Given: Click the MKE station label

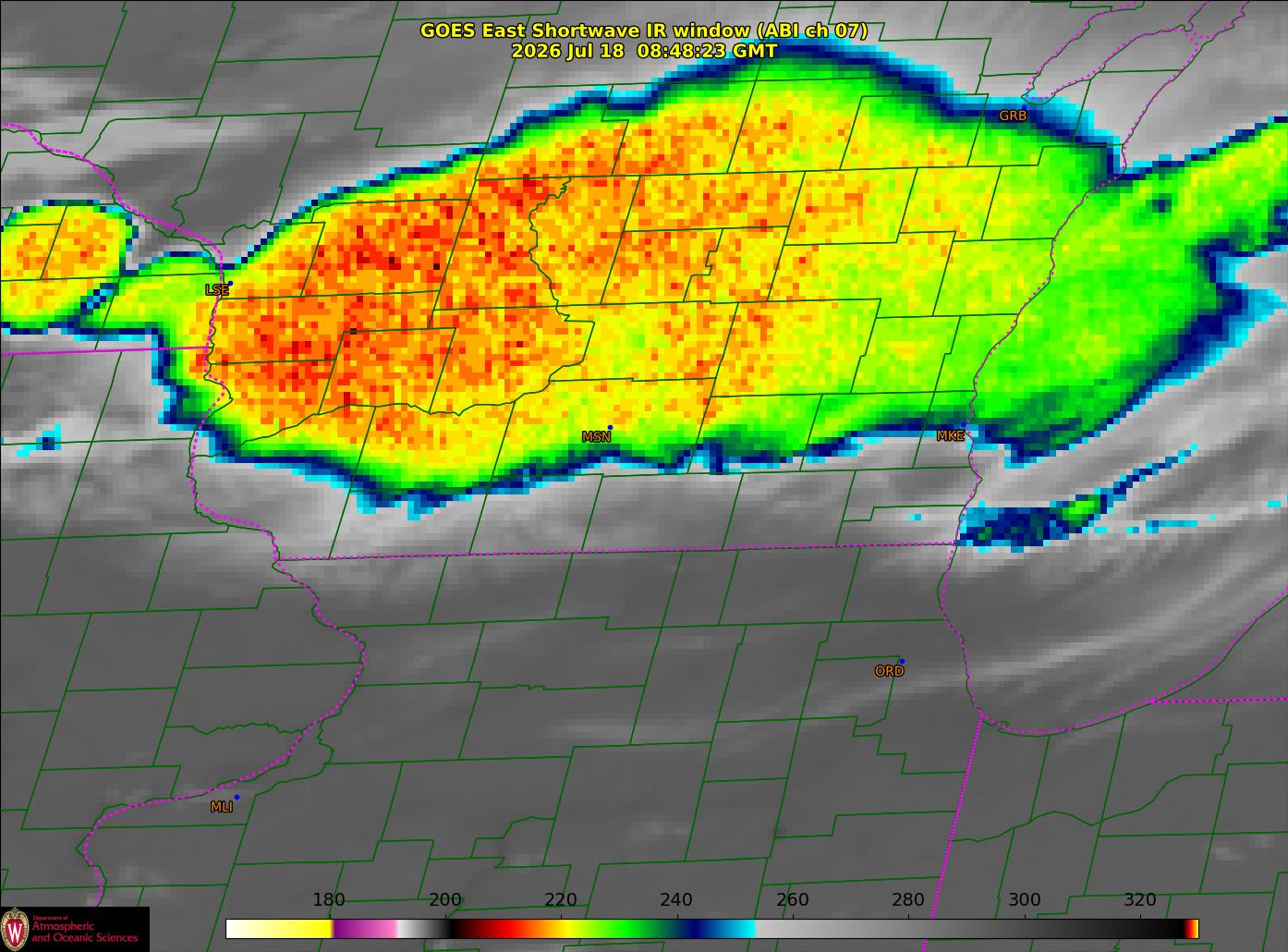Looking at the screenshot, I should pyautogui.click(x=950, y=435).
